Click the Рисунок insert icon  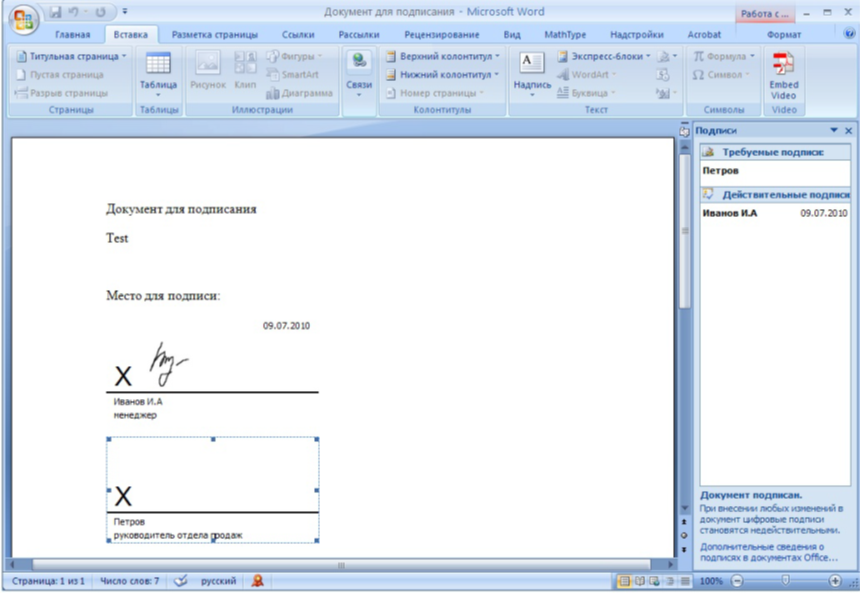tap(208, 70)
